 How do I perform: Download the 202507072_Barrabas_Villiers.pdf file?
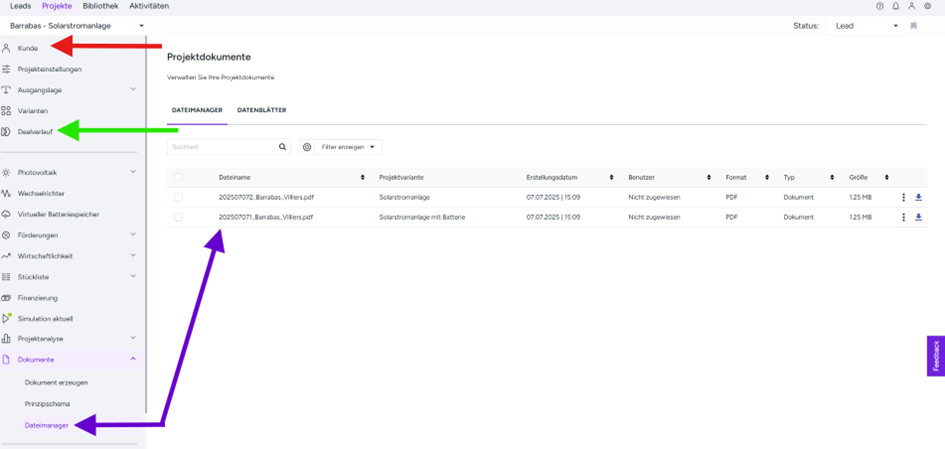(918, 197)
